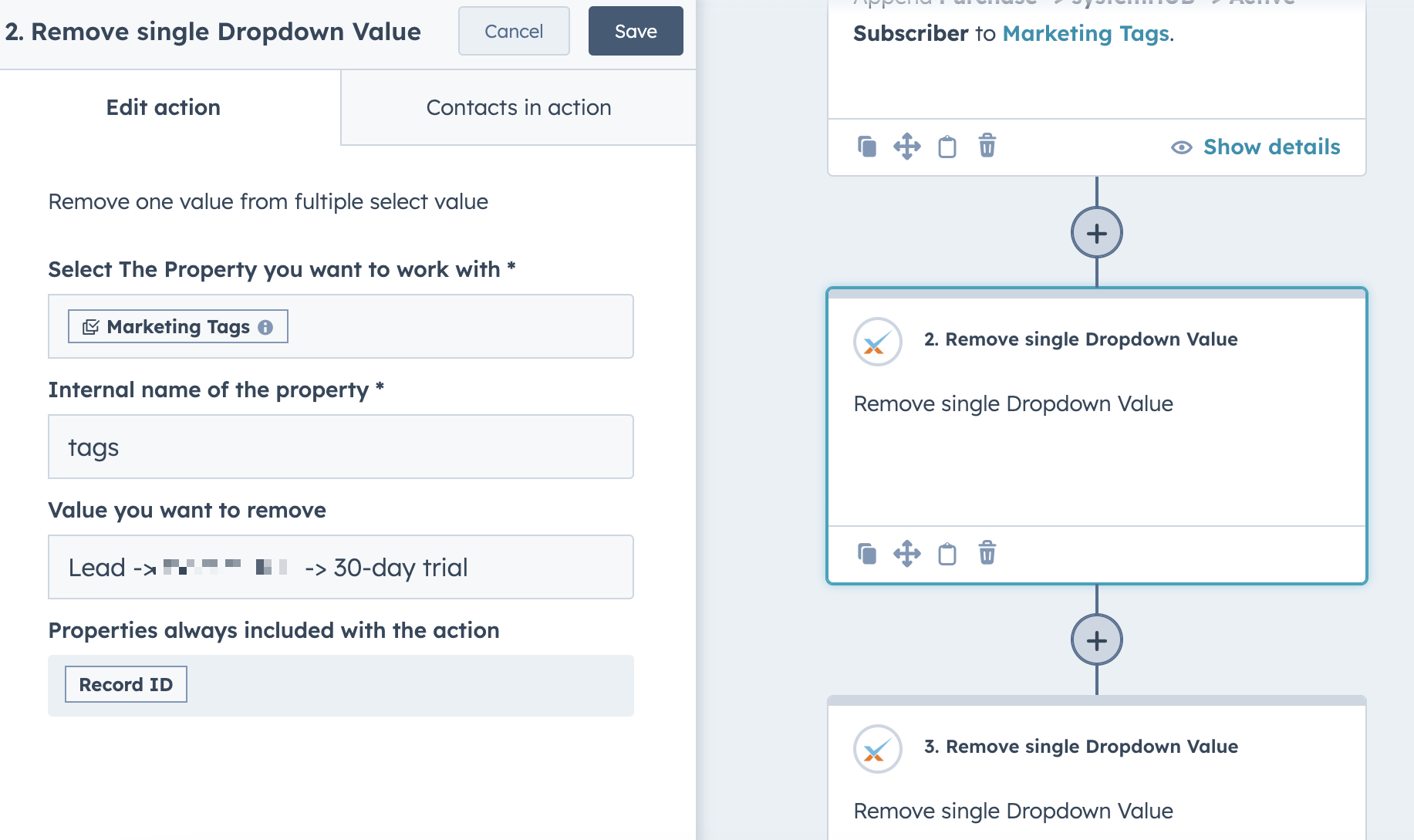
Task: Open the Marketing Tags property selector
Action: (x=177, y=326)
